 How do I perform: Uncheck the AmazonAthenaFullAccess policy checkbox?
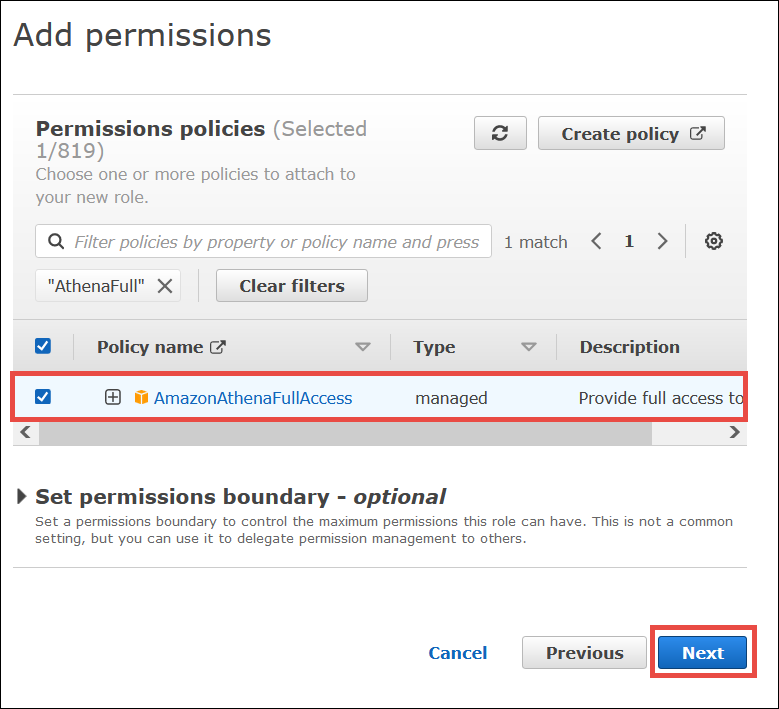coord(43,397)
